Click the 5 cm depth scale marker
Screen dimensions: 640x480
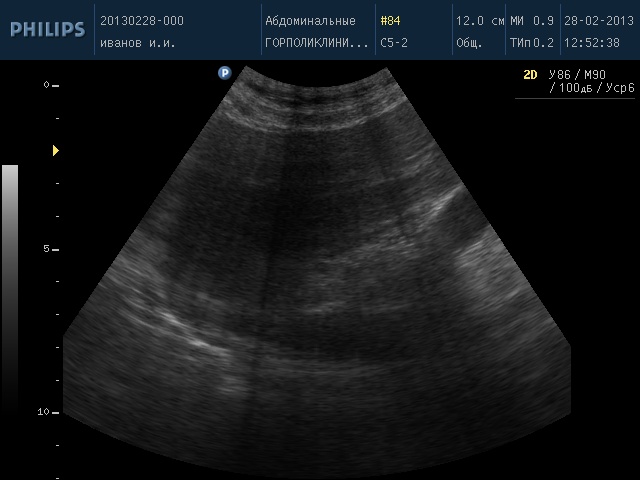pyautogui.click(x=47, y=248)
